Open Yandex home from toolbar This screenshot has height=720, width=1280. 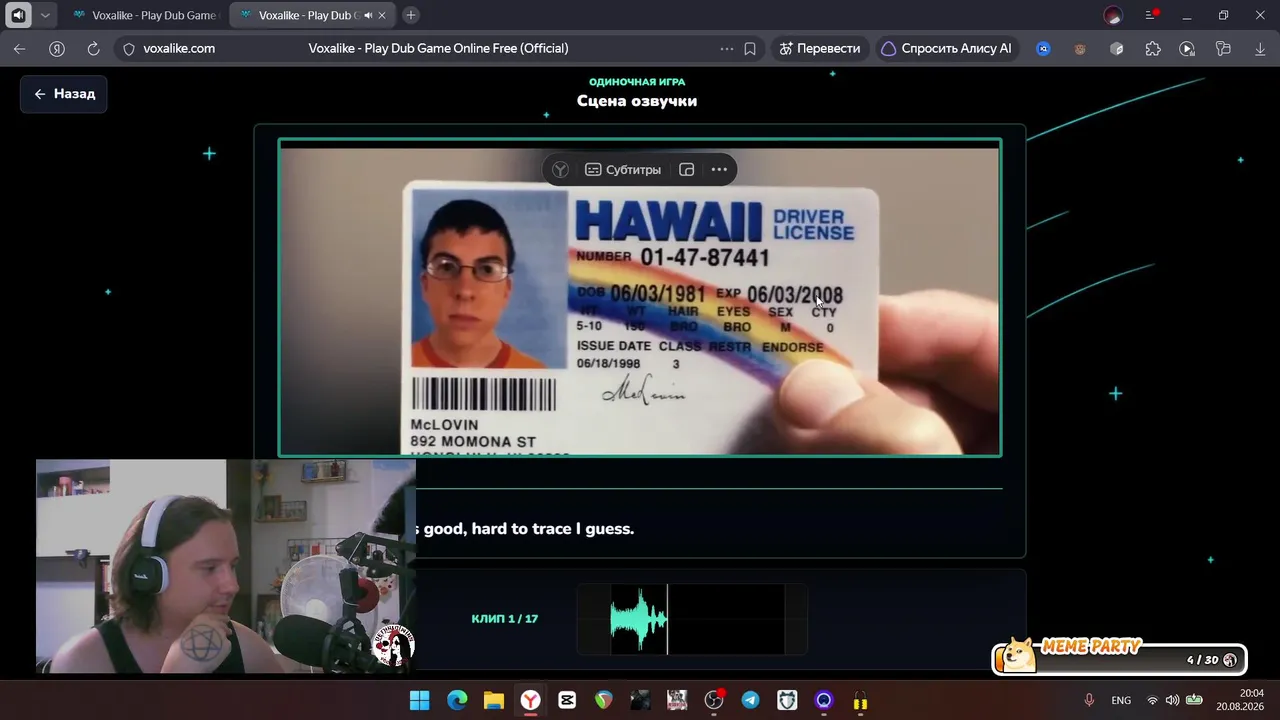(x=57, y=48)
